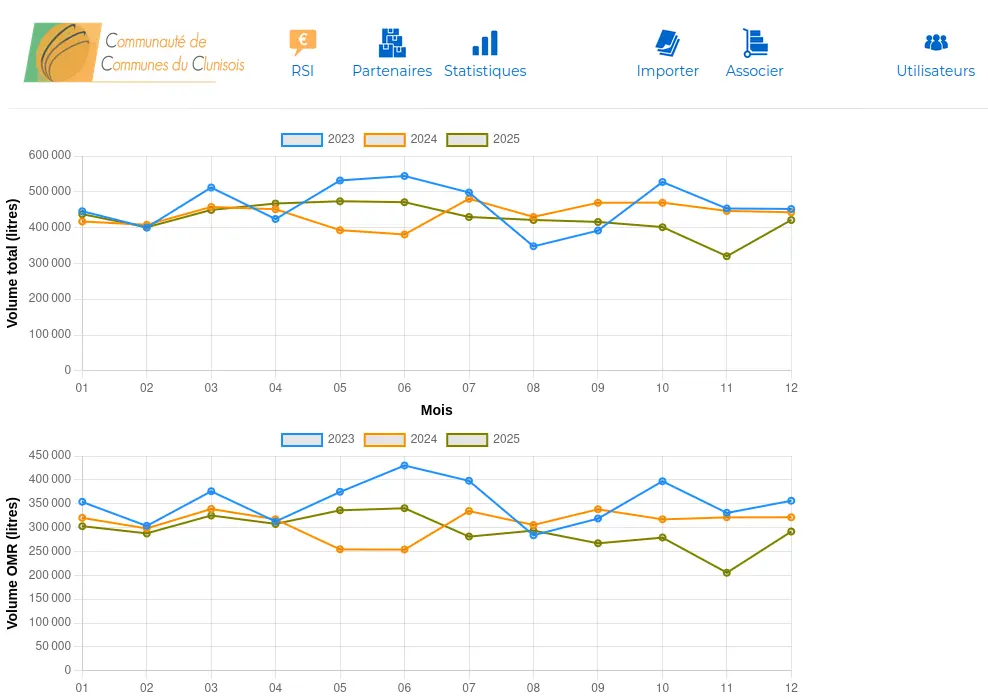Open Statistiques using the bar chart icon

[x=485, y=41]
